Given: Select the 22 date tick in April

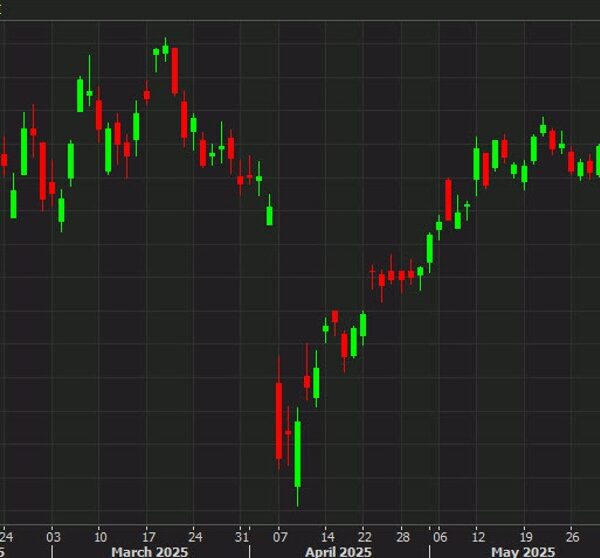Looking at the screenshot, I should 366,534.
